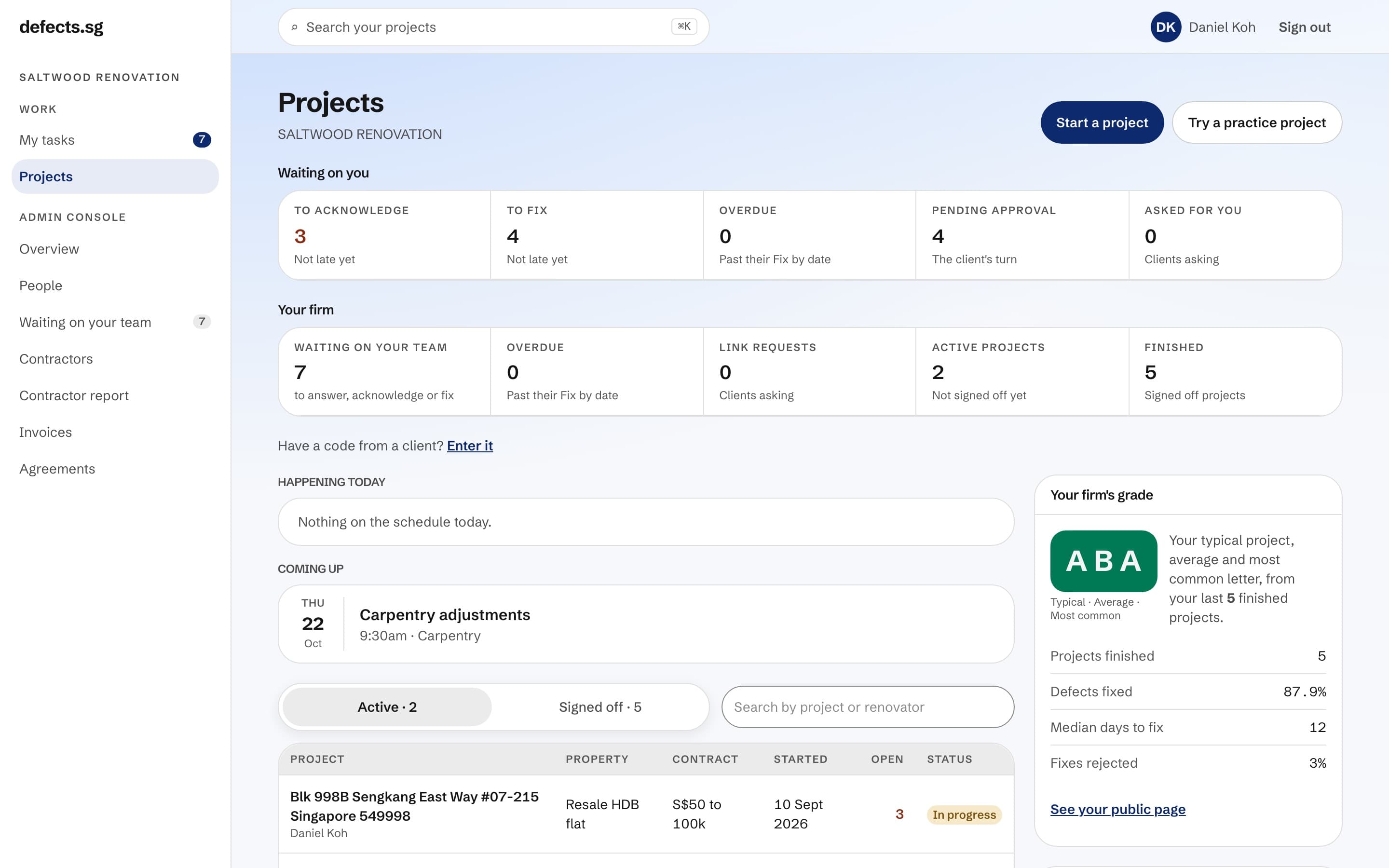1389x868 pixels.
Task: Click the OPEN column header
Action: tap(887, 759)
